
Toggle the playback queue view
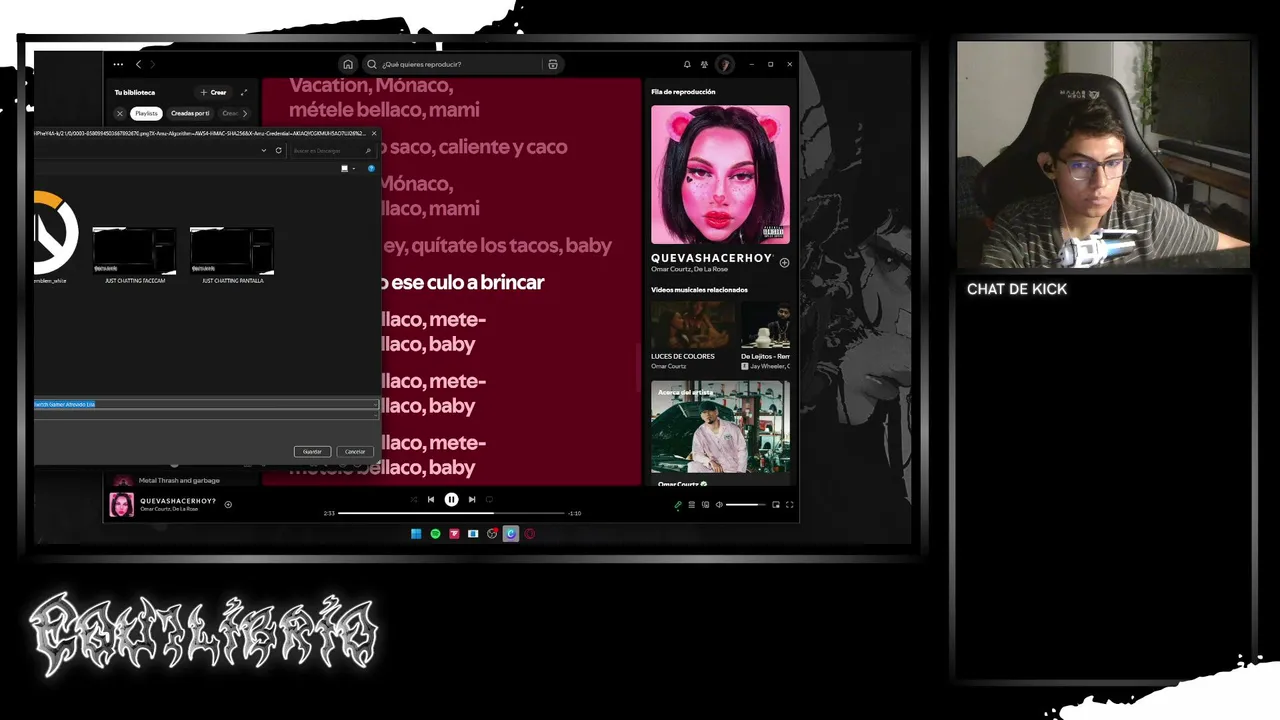point(691,505)
